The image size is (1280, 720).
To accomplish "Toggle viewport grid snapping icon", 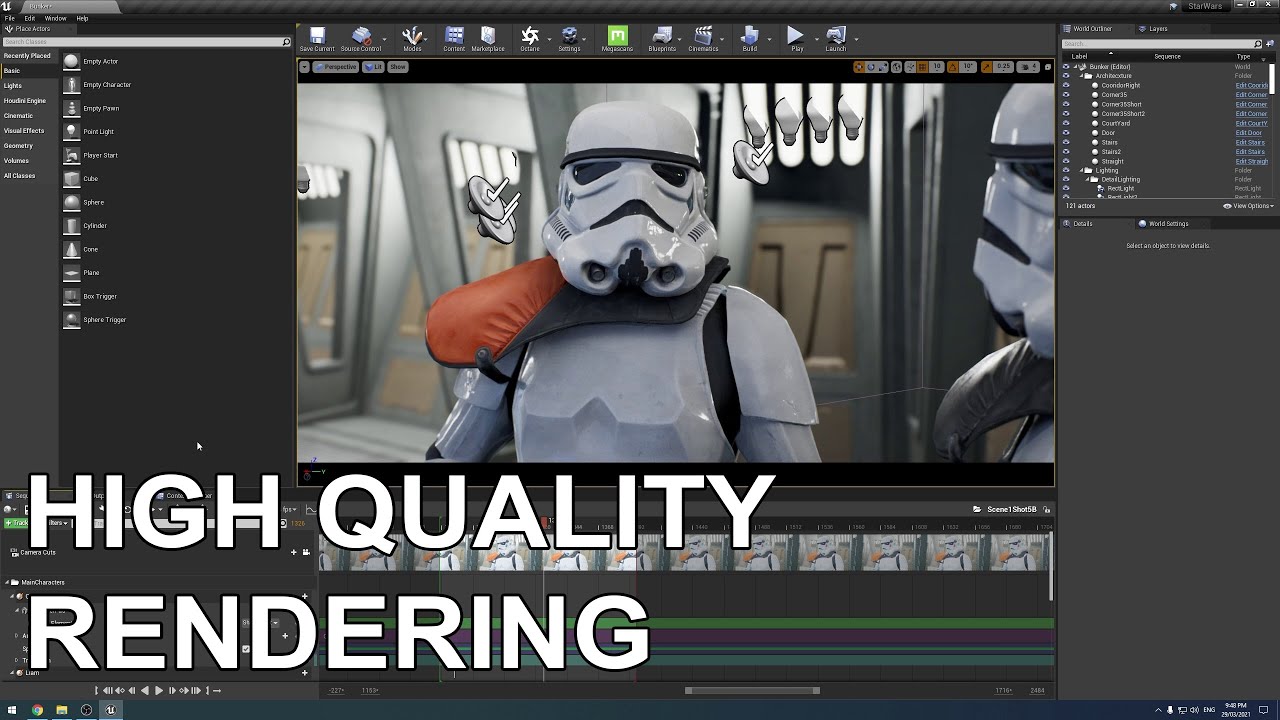I will coord(924,67).
